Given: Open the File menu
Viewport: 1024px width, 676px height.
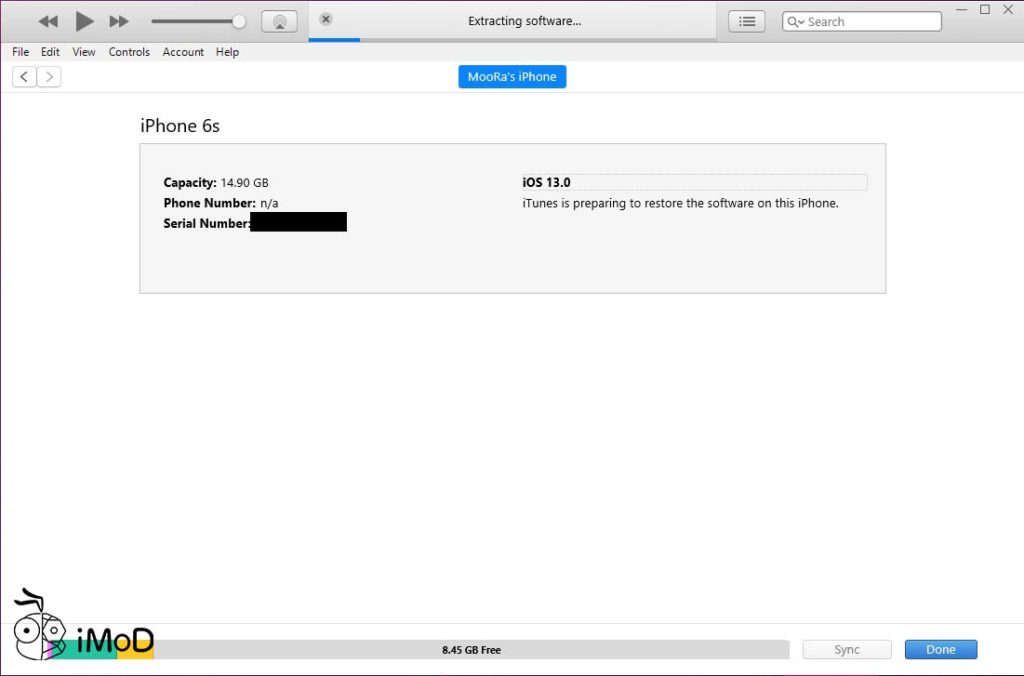Looking at the screenshot, I should coord(20,52).
